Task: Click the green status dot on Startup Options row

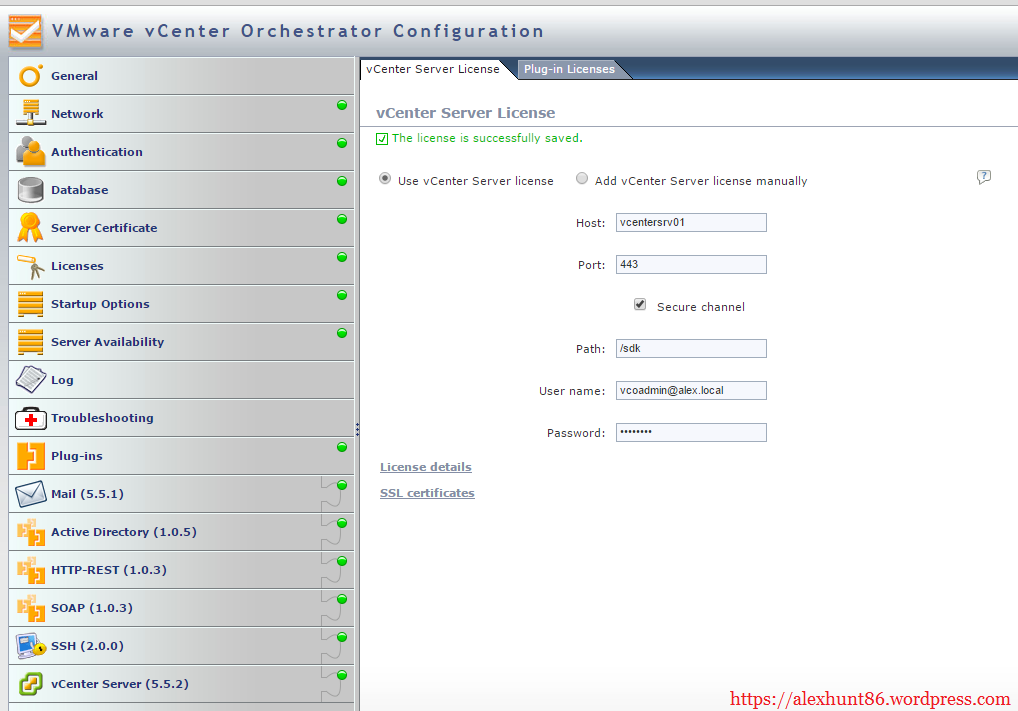Action: (x=342, y=295)
